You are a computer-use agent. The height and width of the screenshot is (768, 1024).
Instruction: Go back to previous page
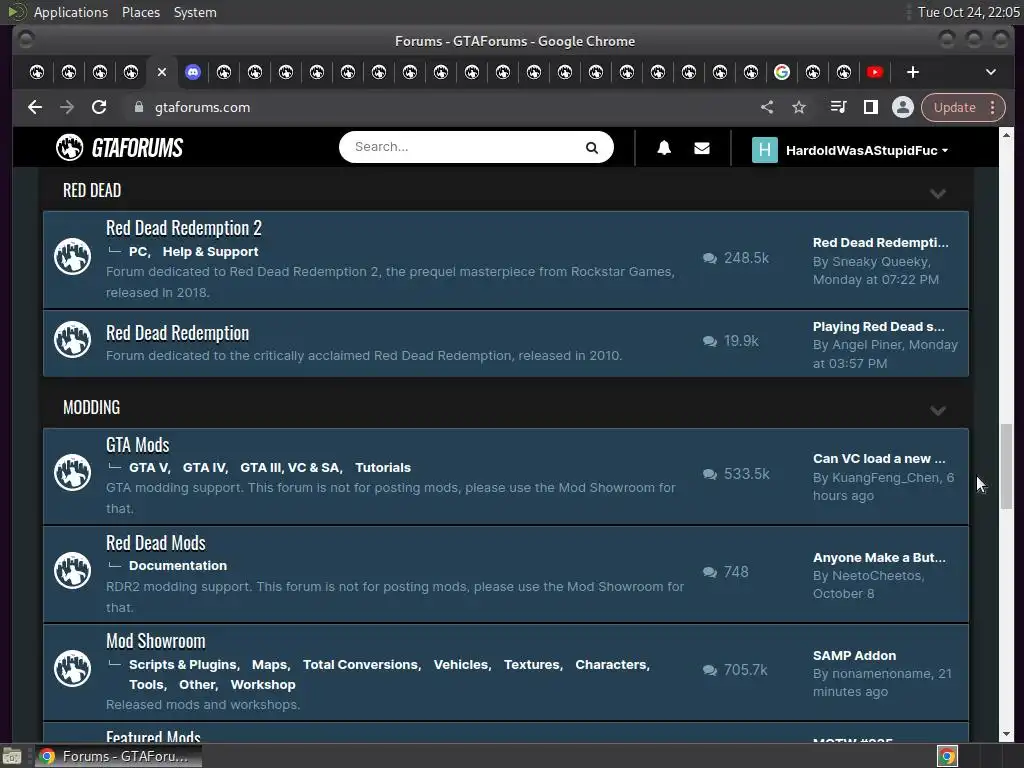point(35,107)
